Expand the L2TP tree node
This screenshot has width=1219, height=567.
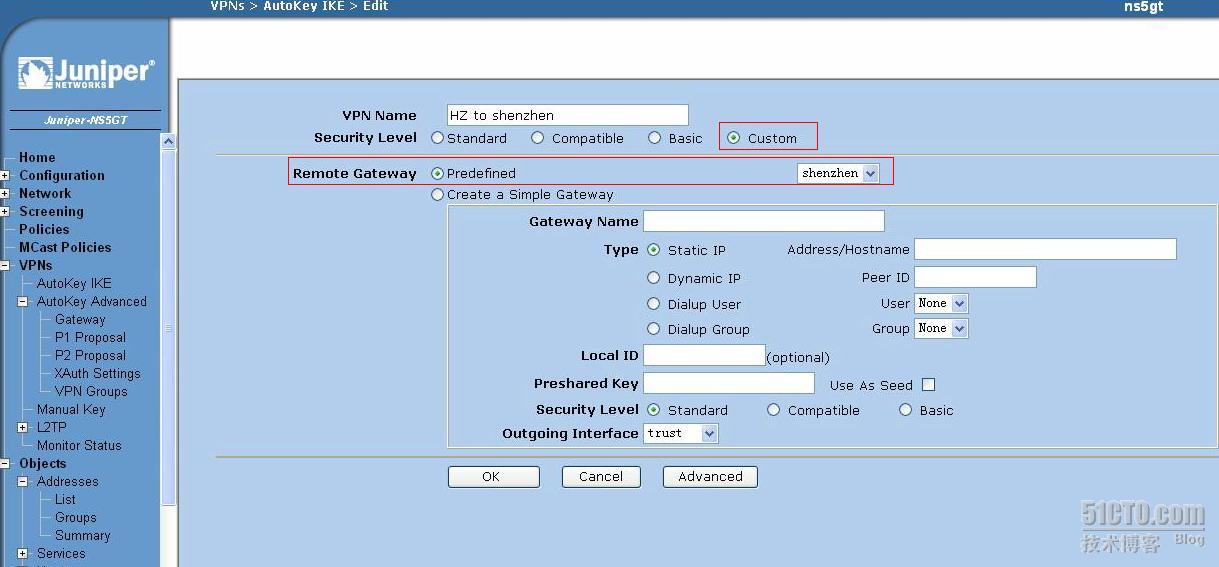click(23, 428)
